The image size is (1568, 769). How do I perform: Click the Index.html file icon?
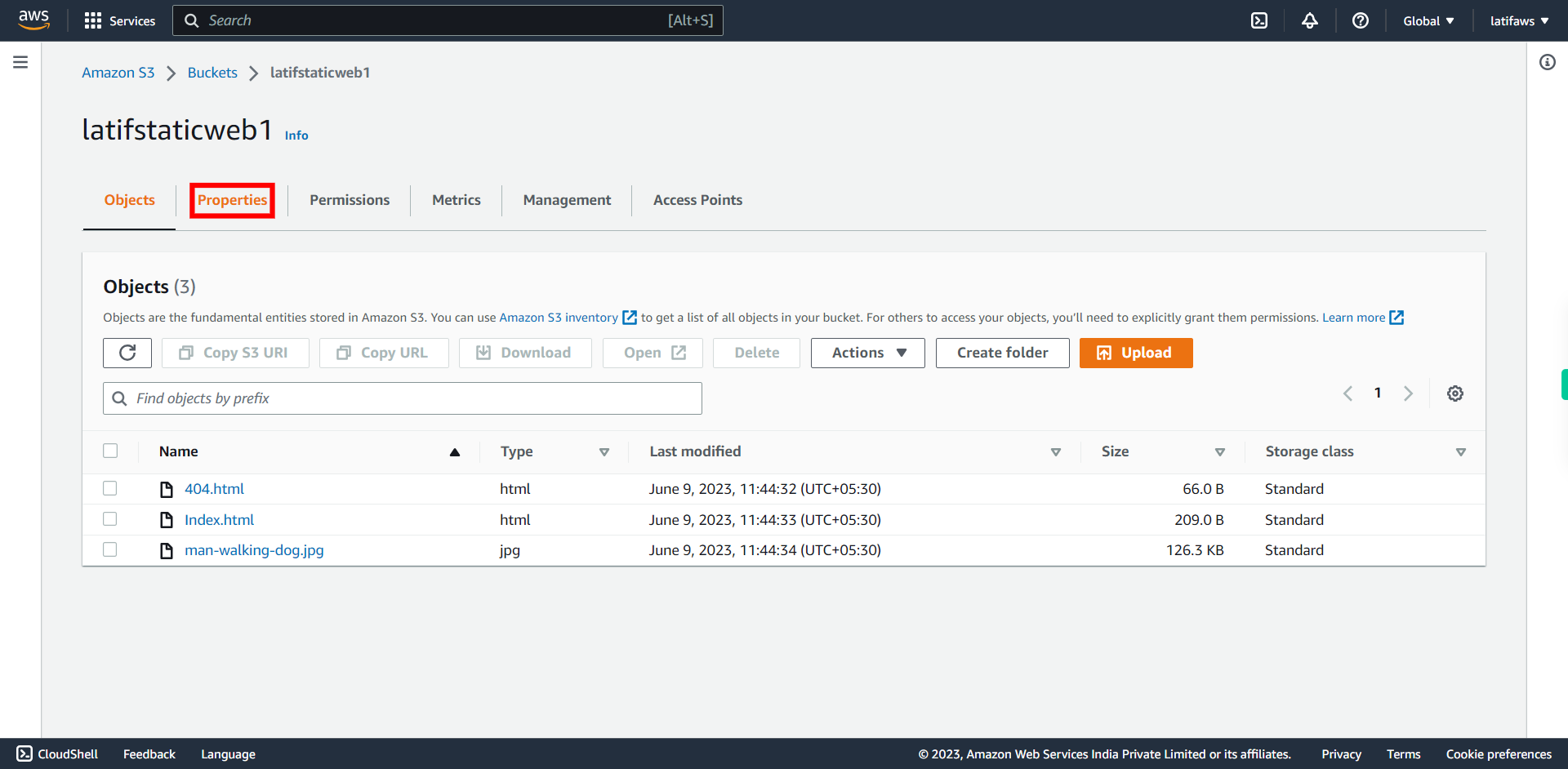(167, 520)
